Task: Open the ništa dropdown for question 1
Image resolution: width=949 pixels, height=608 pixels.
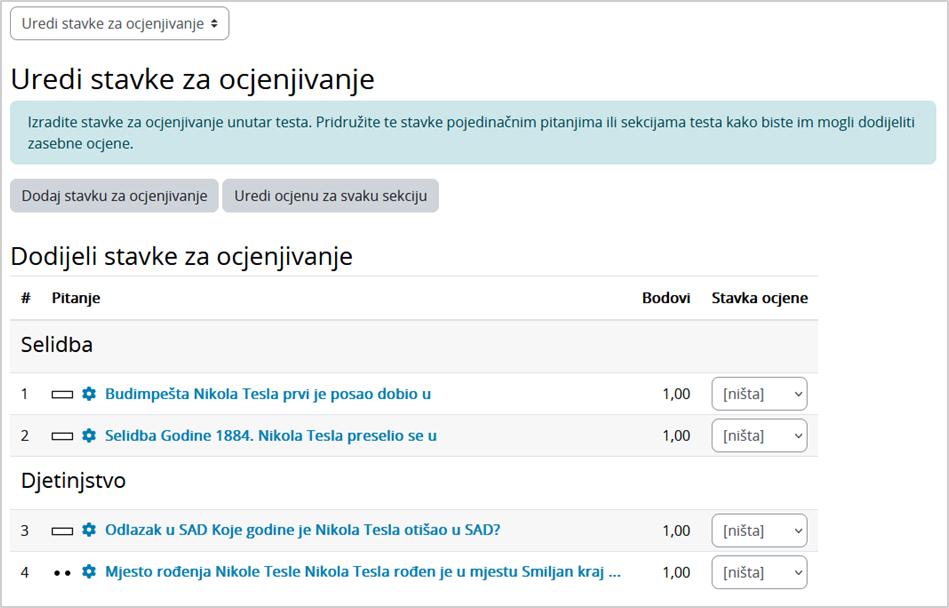Action: click(x=758, y=394)
